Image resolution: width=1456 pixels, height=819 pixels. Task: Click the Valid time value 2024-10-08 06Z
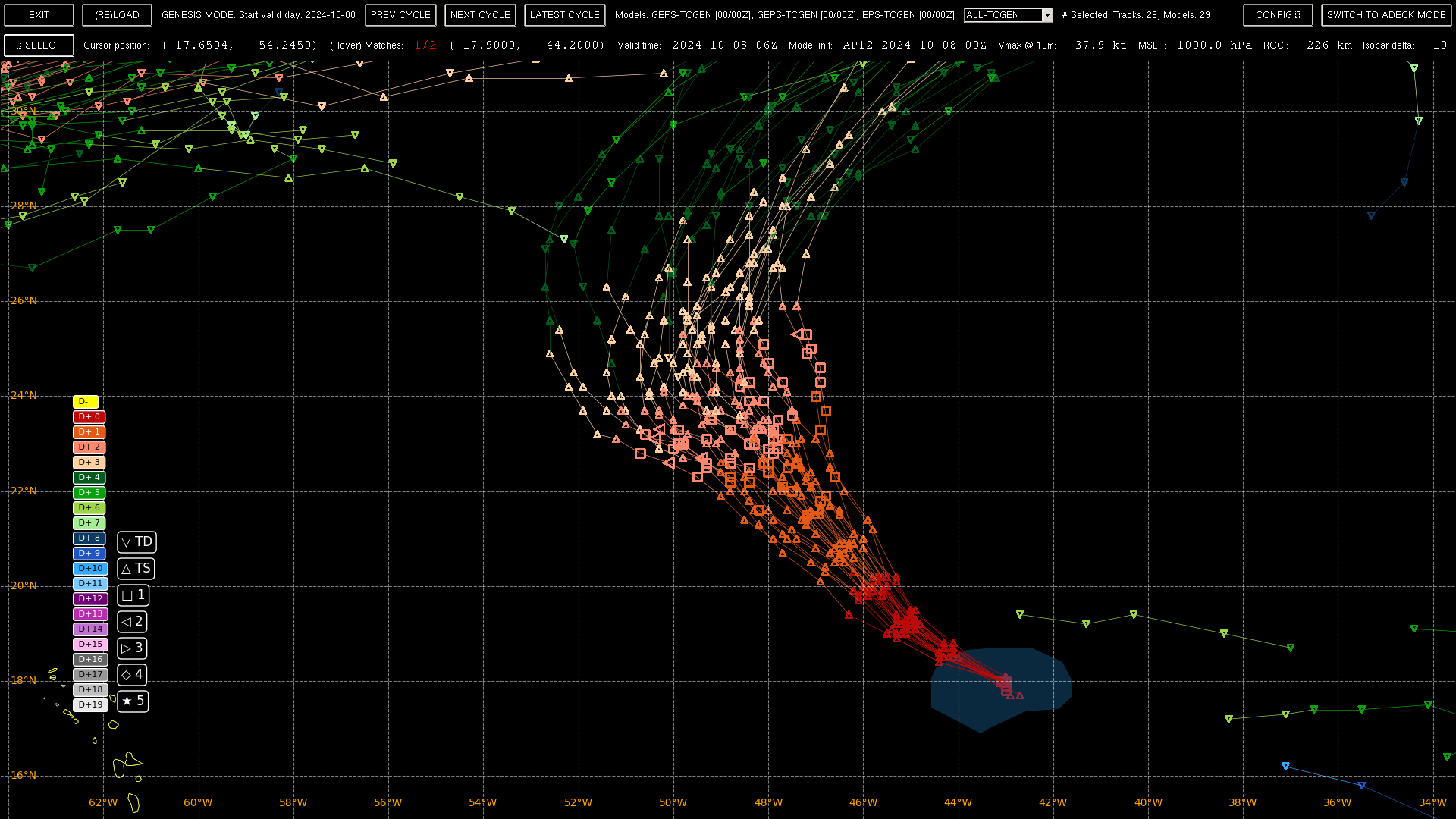725,45
